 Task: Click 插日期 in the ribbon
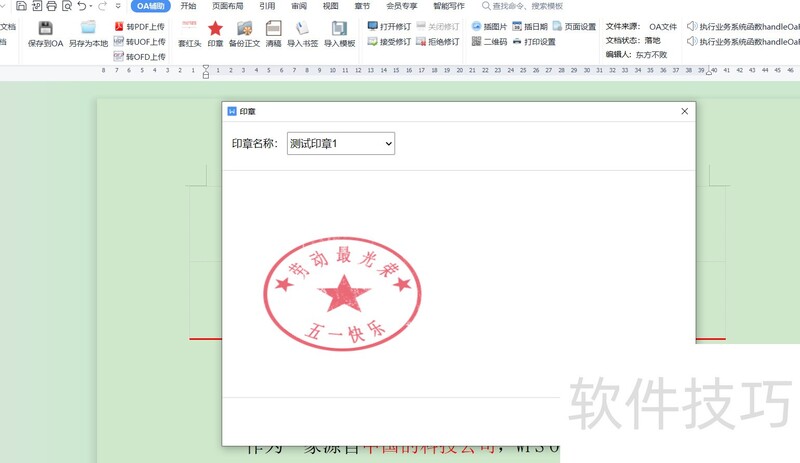coord(530,27)
